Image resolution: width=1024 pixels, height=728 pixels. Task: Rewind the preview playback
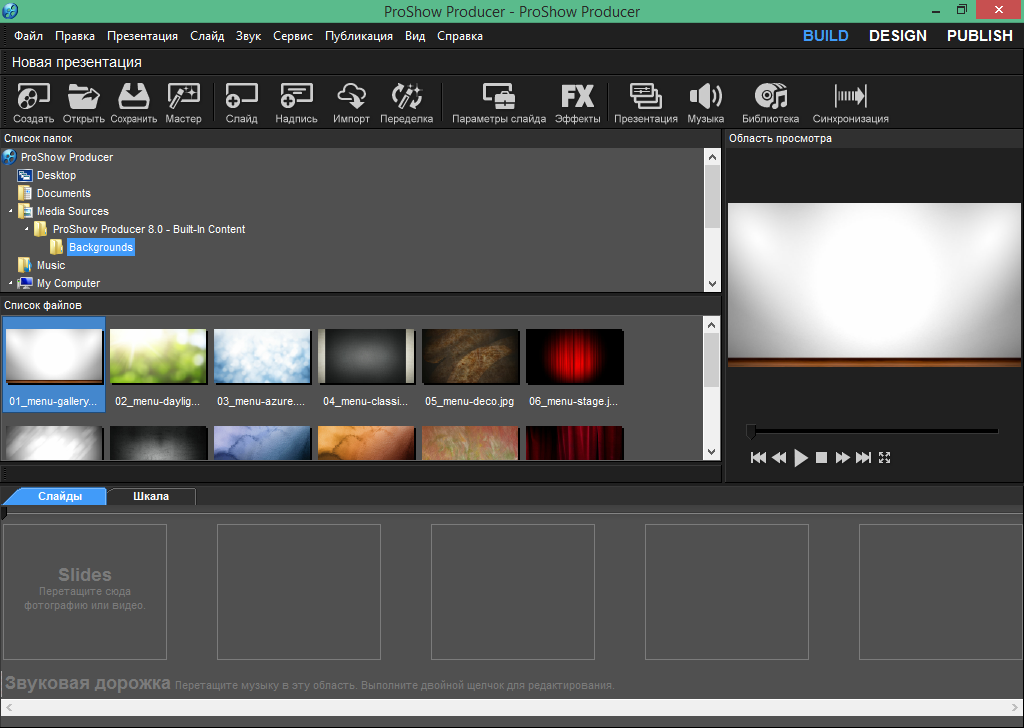[779, 458]
